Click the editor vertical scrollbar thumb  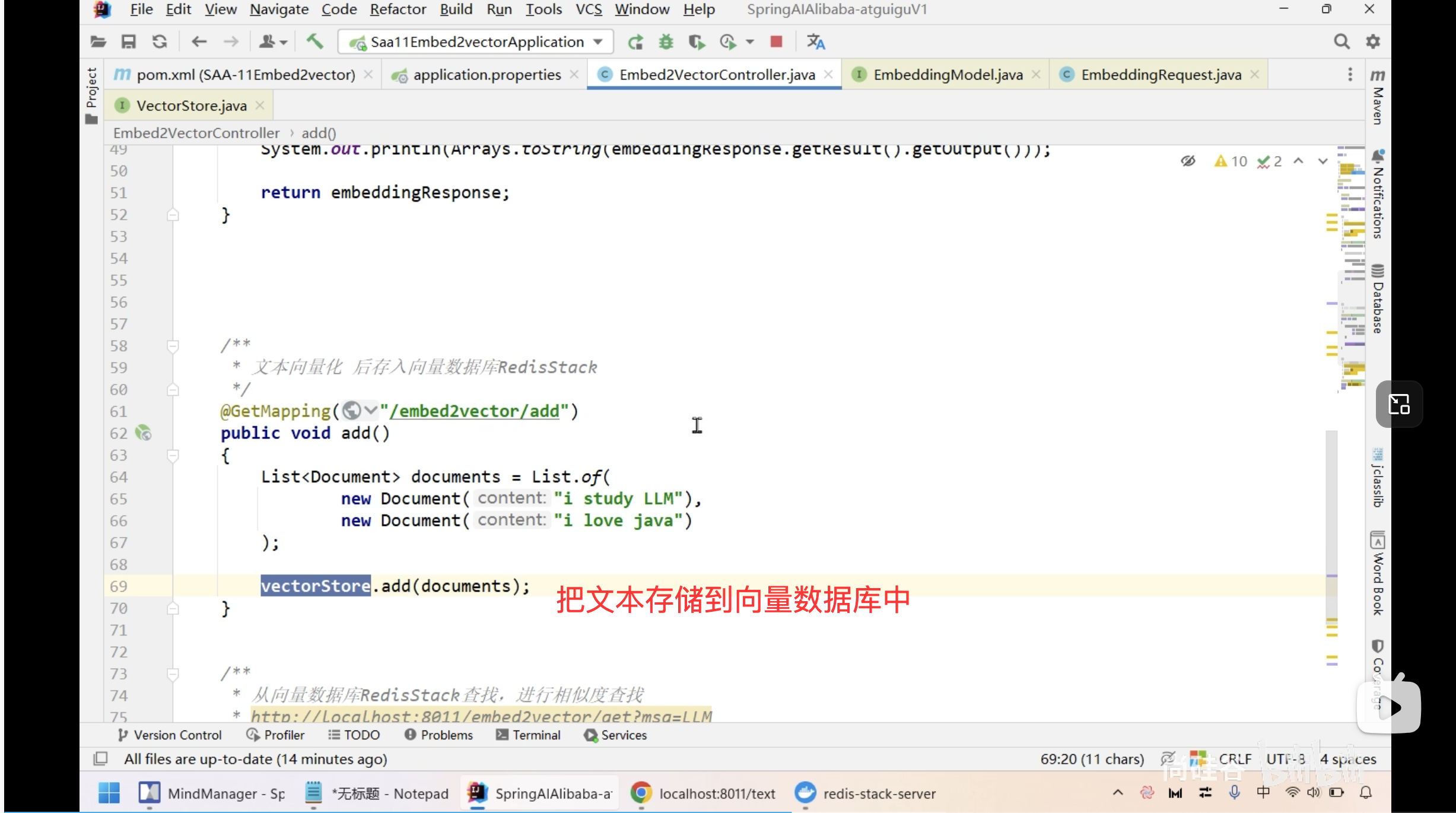1331,522
